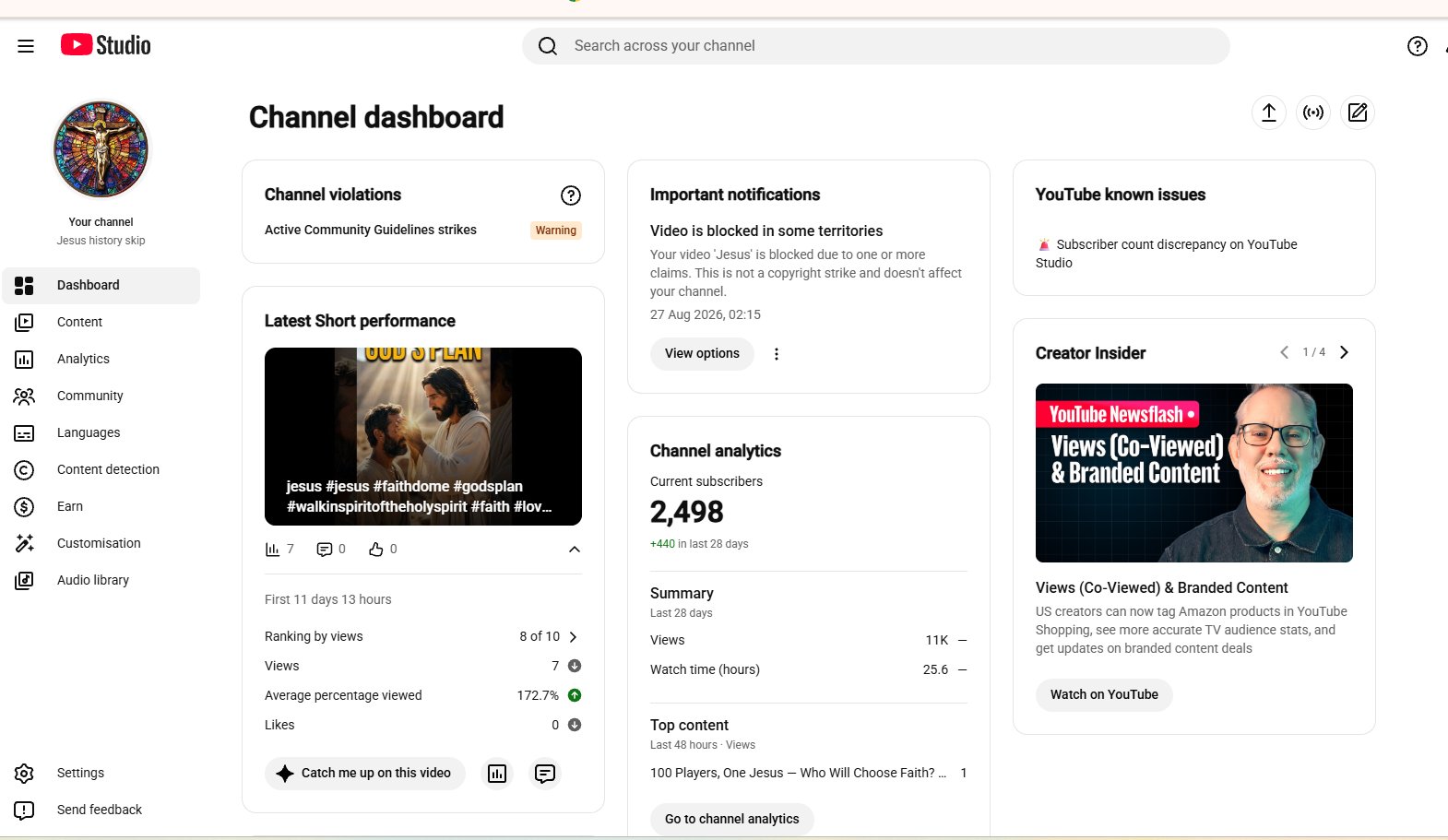
Task: Click Watch on YouTube button
Action: [1104, 695]
